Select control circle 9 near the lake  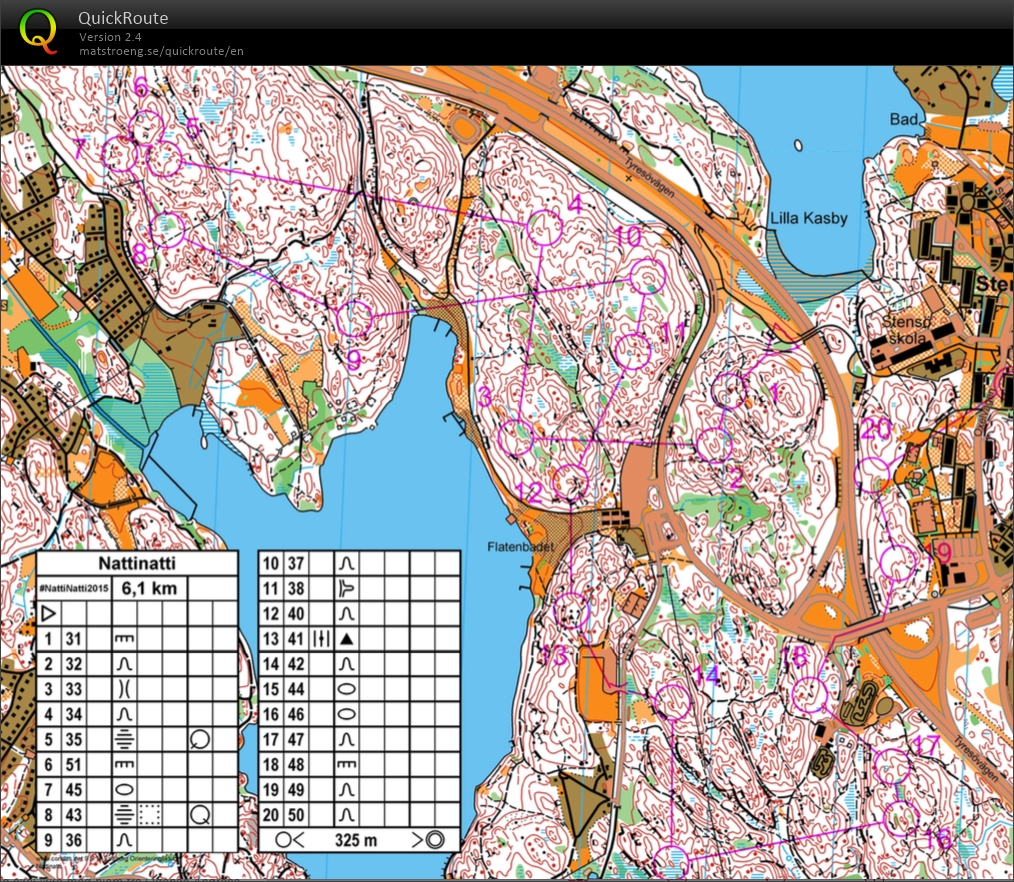coord(354,318)
